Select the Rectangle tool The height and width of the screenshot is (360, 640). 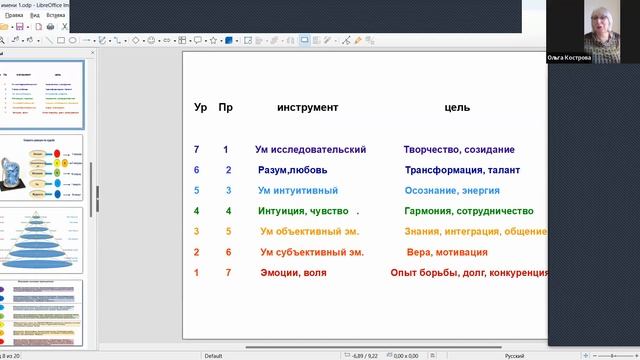[61, 40]
